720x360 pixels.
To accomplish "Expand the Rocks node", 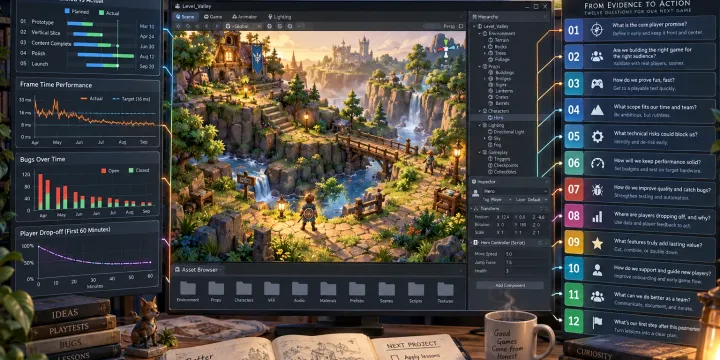I will coord(484,46).
